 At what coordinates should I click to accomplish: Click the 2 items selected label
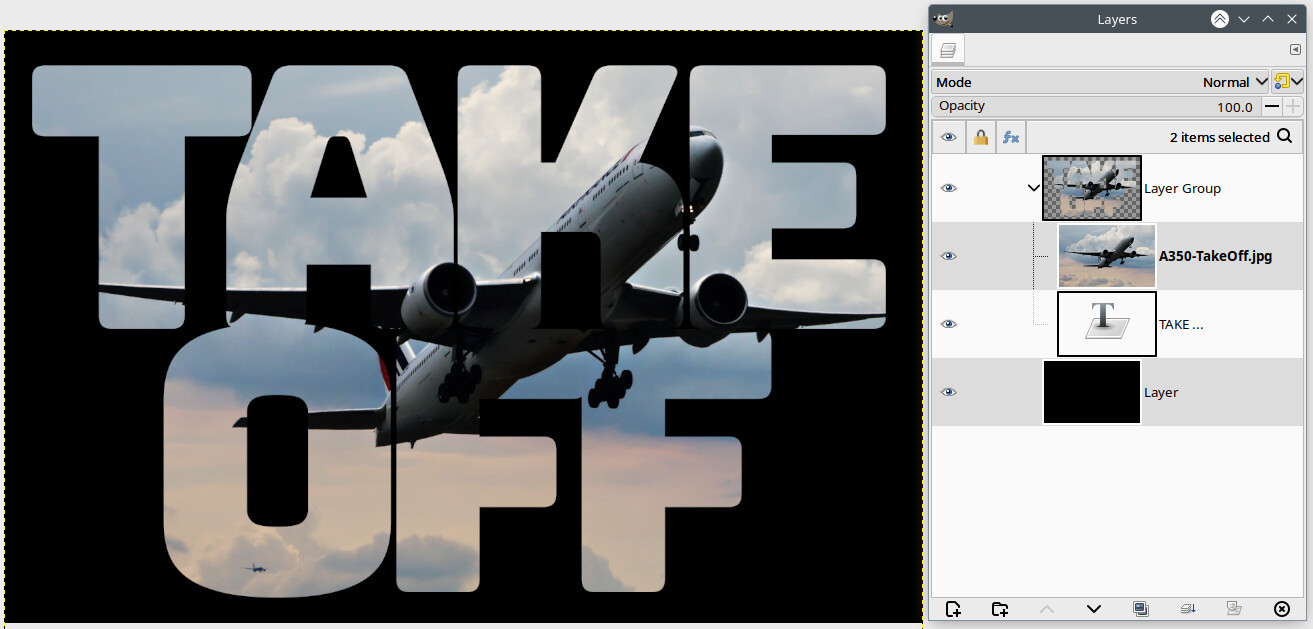click(x=1219, y=137)
